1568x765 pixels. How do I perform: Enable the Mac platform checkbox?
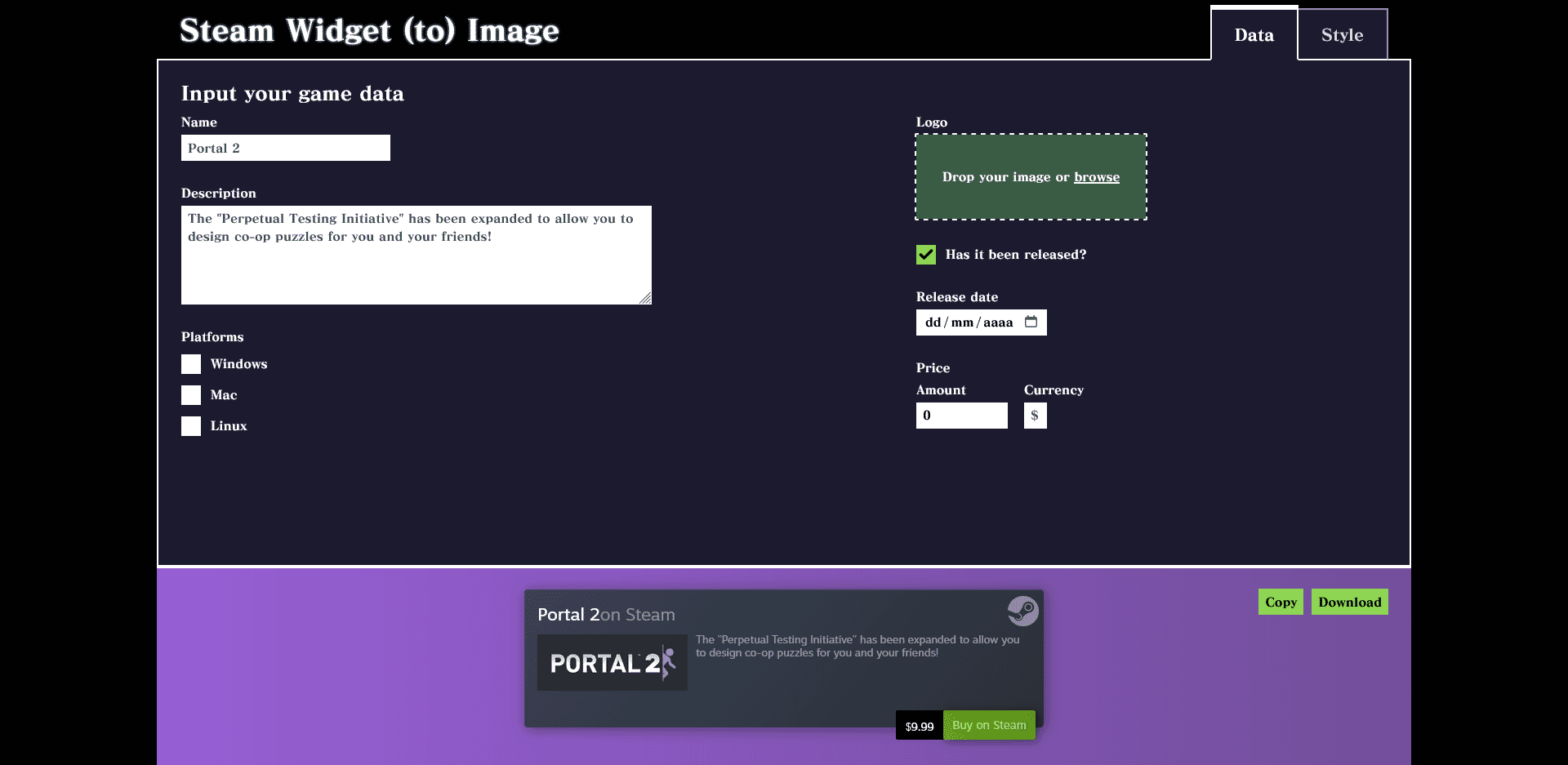[x=191, y=395]
